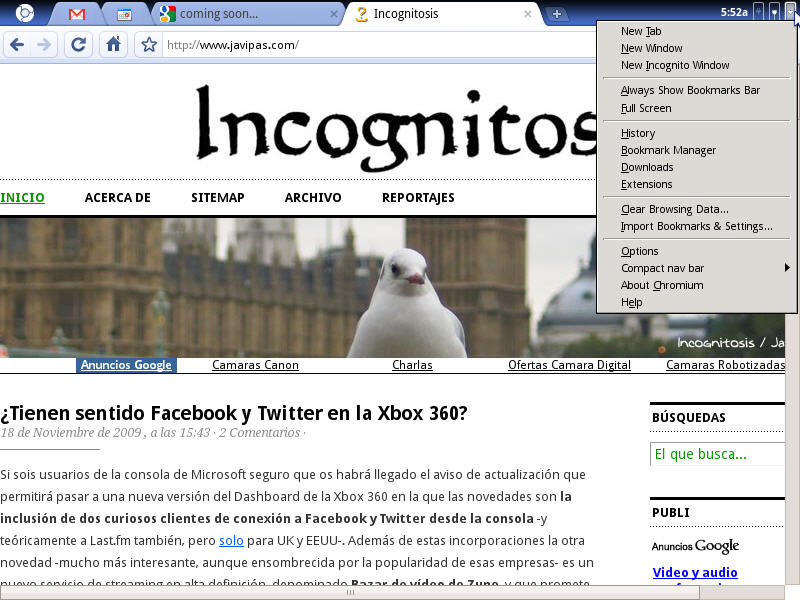The image size is (800, 600).
Task: Click the 'El que busca...' search field
Action: pyautogui.click(x=717, y=454)
